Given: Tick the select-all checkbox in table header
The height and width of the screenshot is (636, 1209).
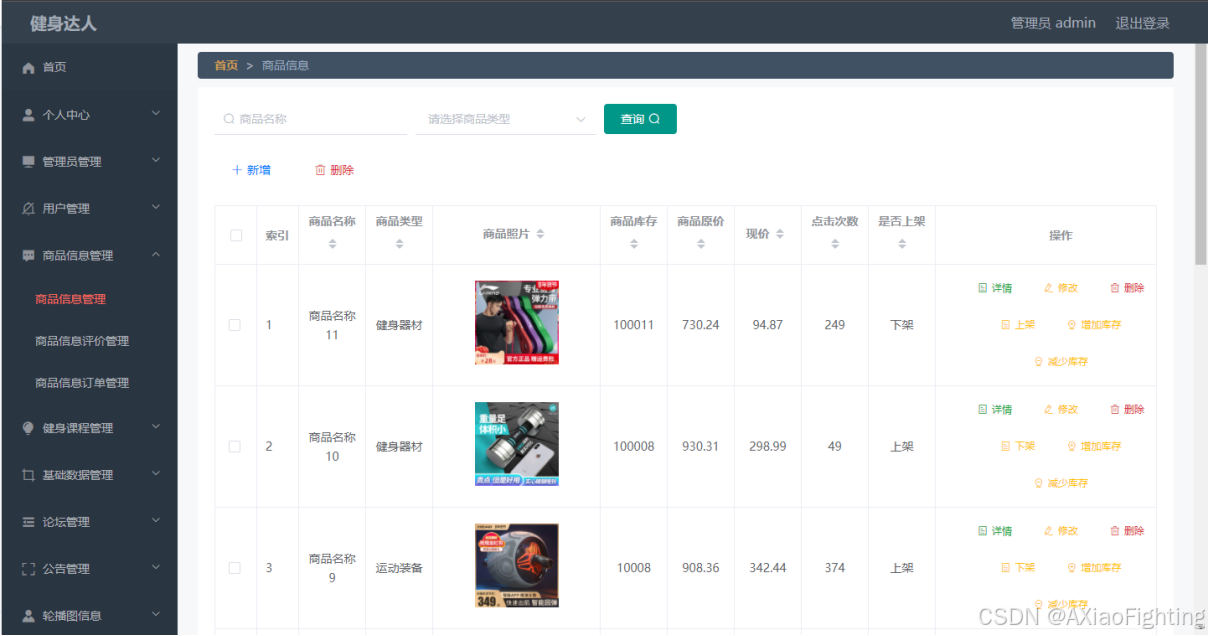Looking at the screenshot, I should (x=236, y=236).
